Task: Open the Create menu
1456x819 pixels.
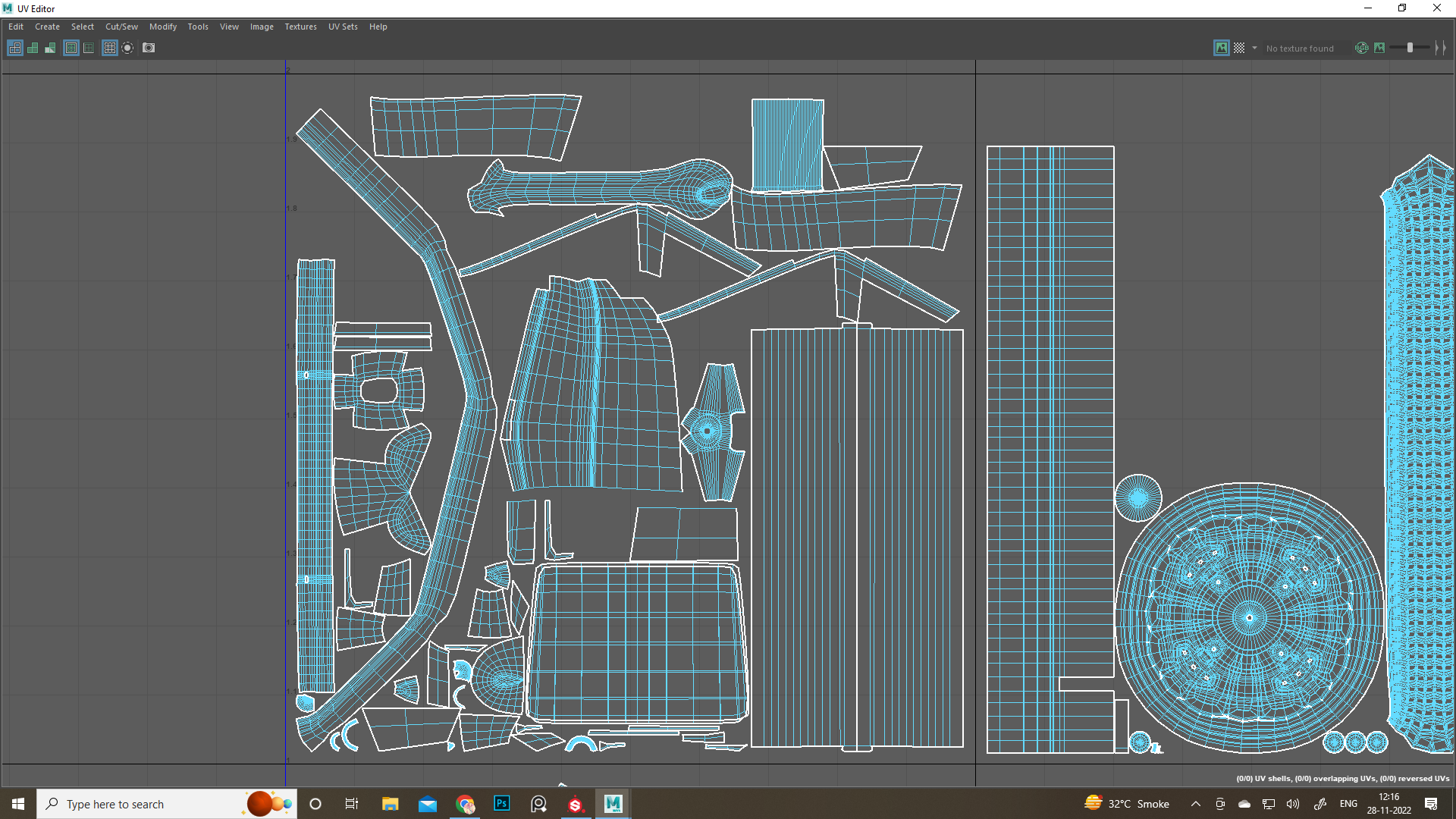Action: 47,27
